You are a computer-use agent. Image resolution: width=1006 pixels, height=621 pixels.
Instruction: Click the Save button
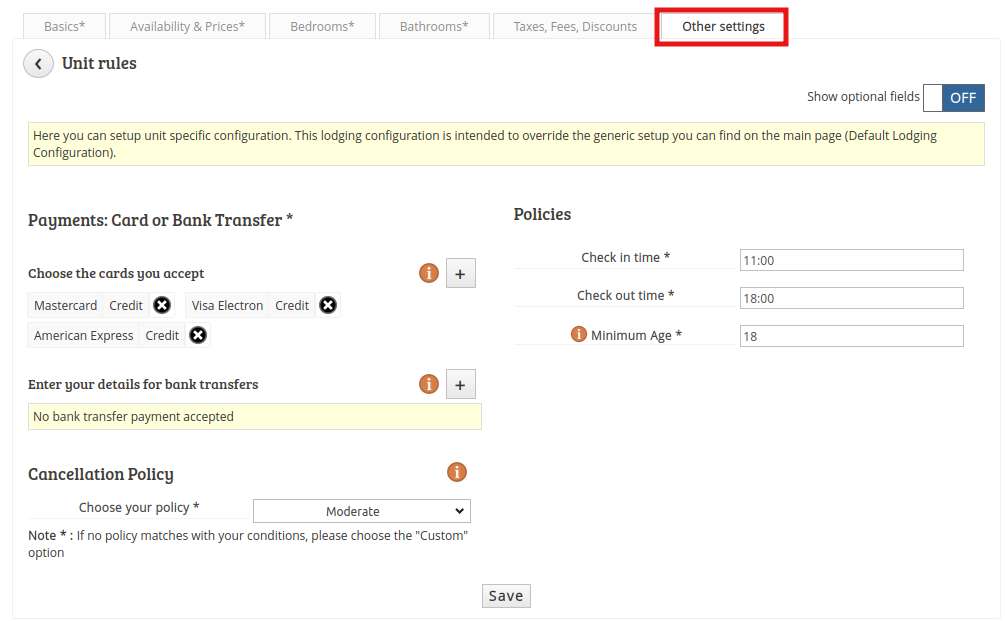tap(506, 596)
